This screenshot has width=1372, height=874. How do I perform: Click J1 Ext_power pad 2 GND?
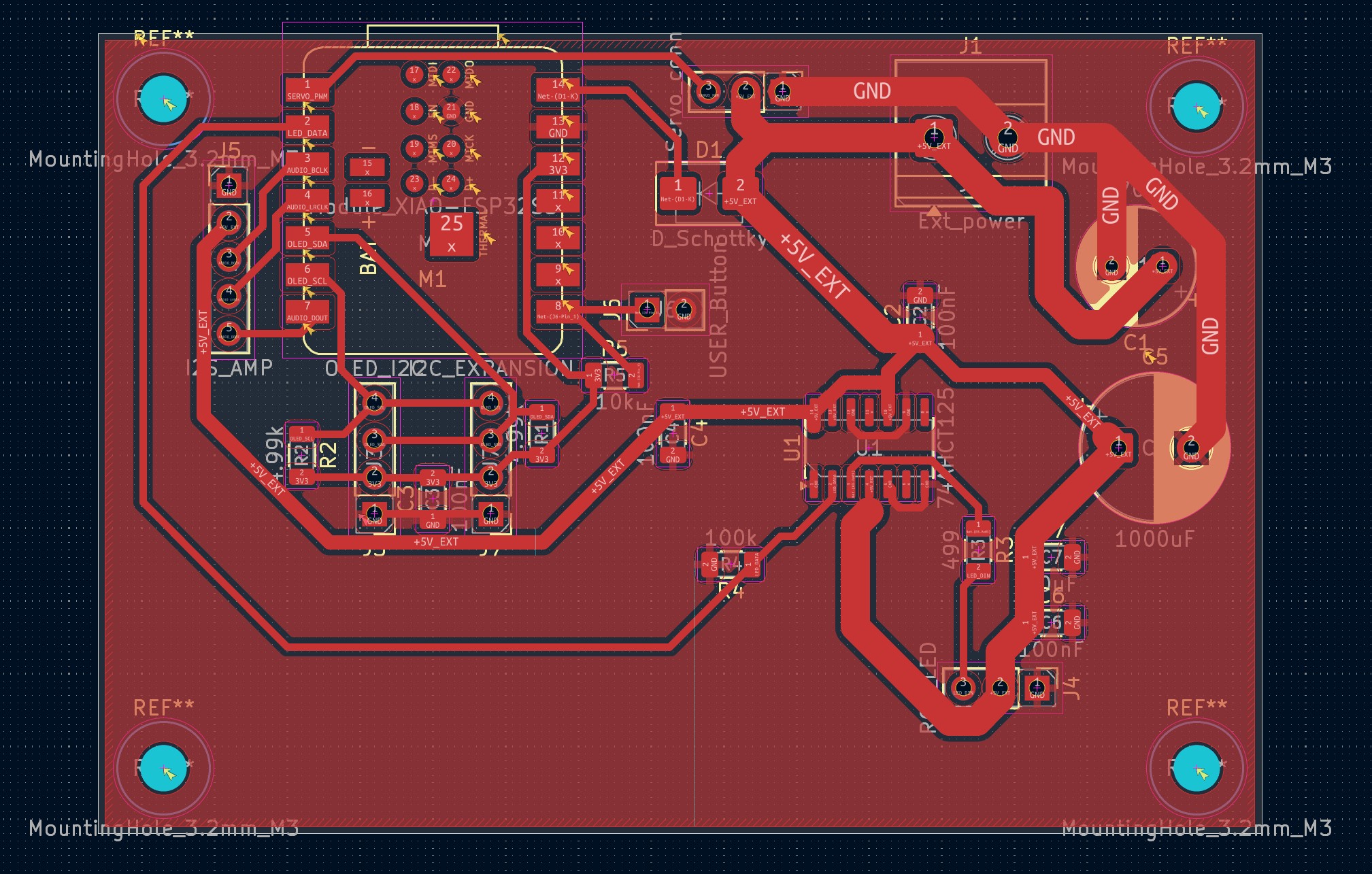tap(1007, 139)
